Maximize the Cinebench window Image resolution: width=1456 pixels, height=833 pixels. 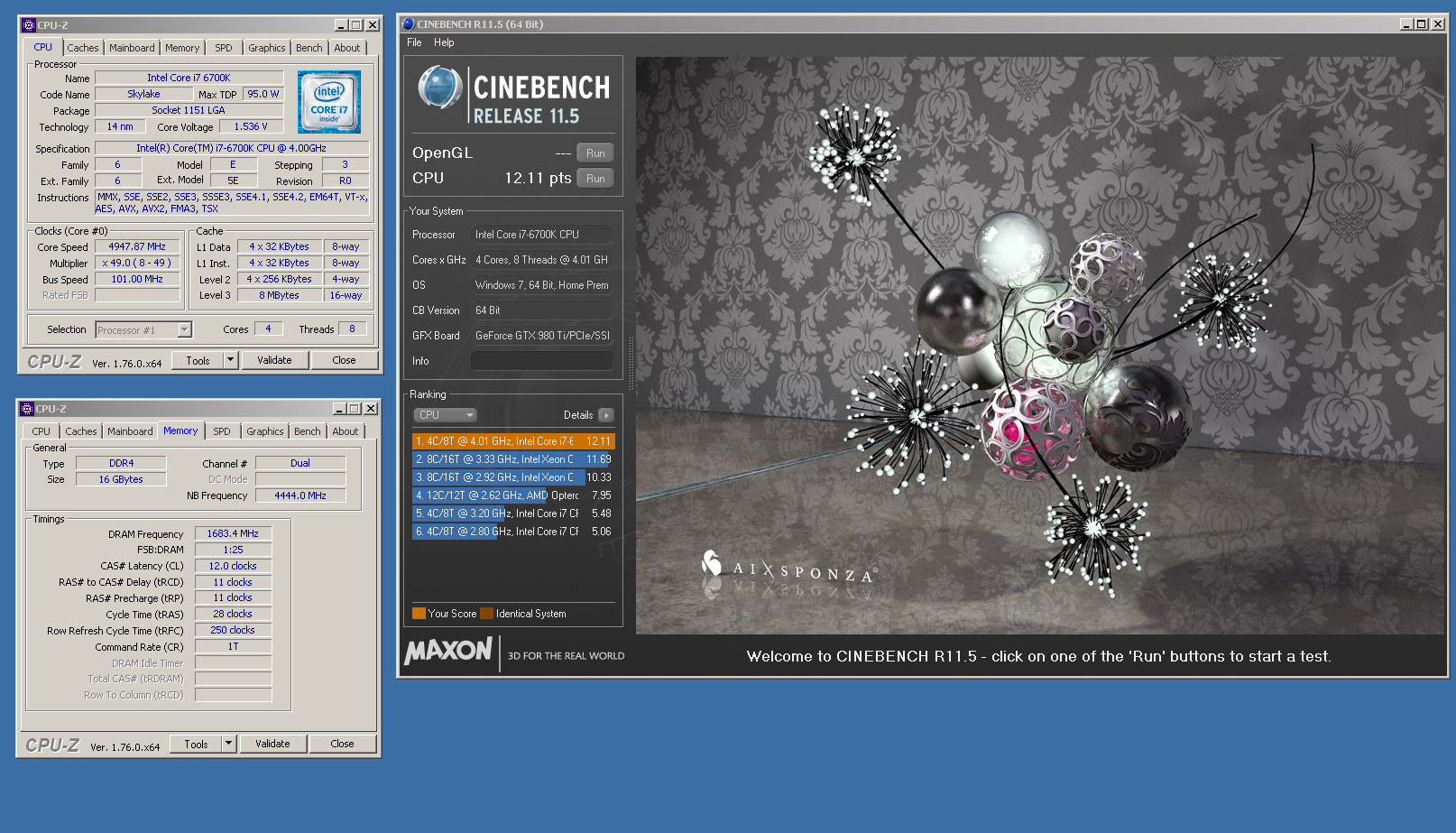(1422, 24)
